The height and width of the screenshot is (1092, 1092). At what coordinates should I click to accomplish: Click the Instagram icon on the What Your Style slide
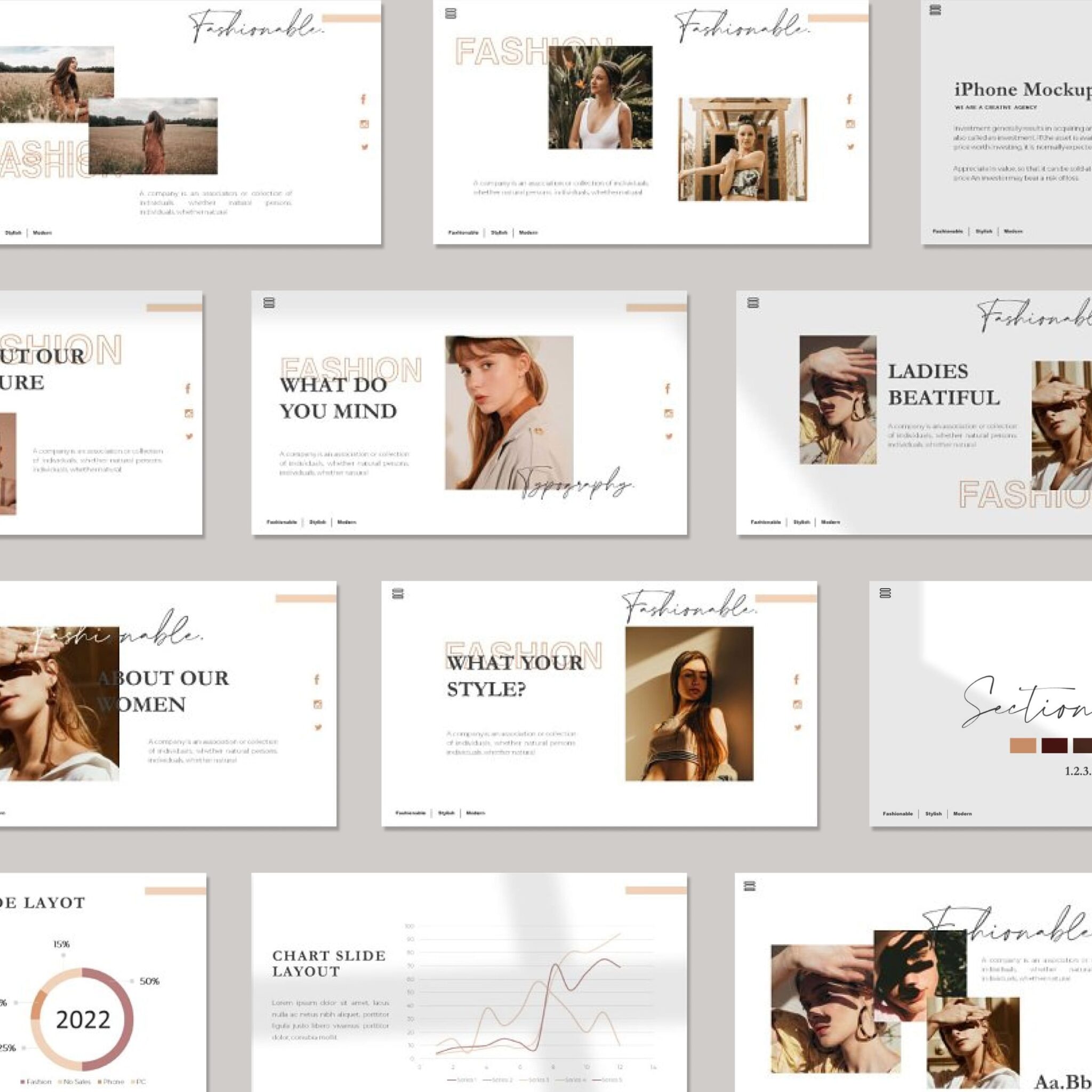click(798, 704)
